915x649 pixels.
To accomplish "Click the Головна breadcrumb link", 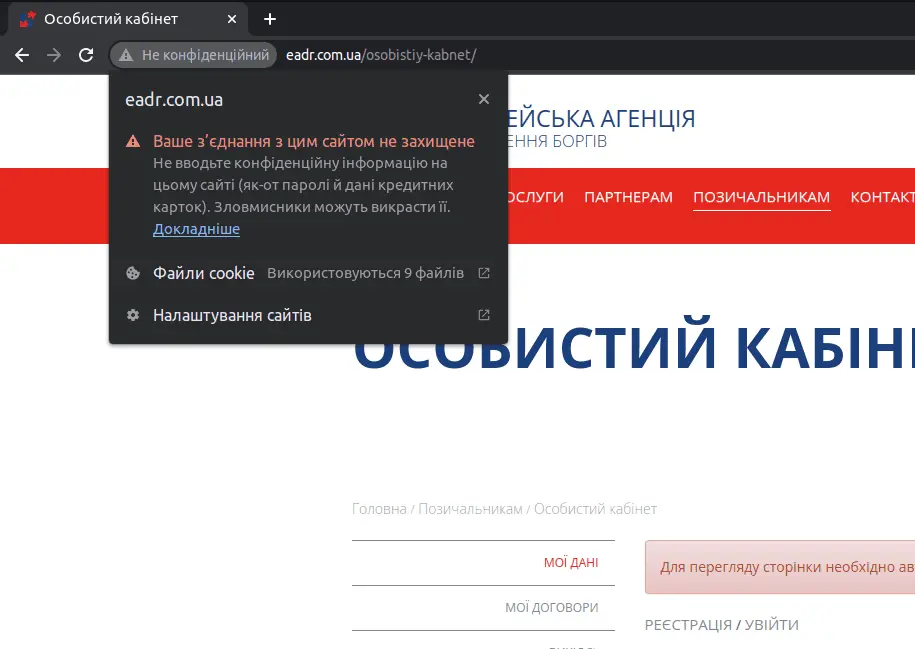I will click(x=379, y=509).
